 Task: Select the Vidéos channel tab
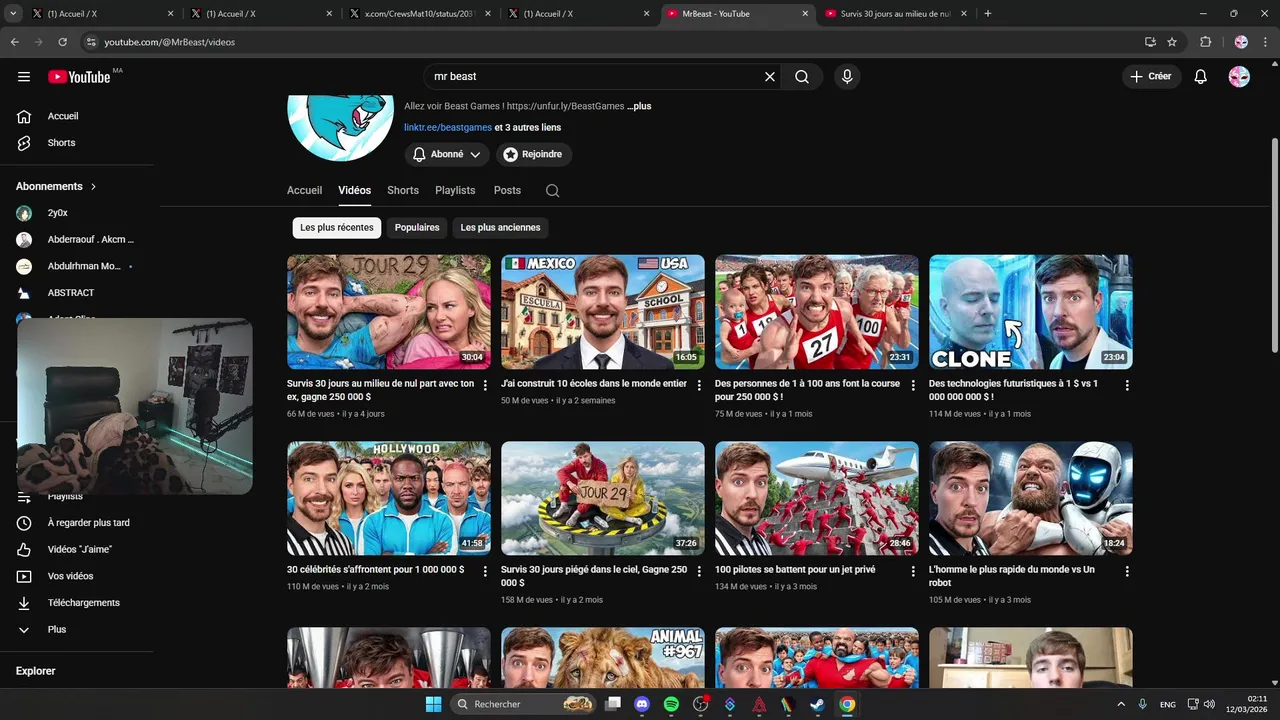click(355, 190)
